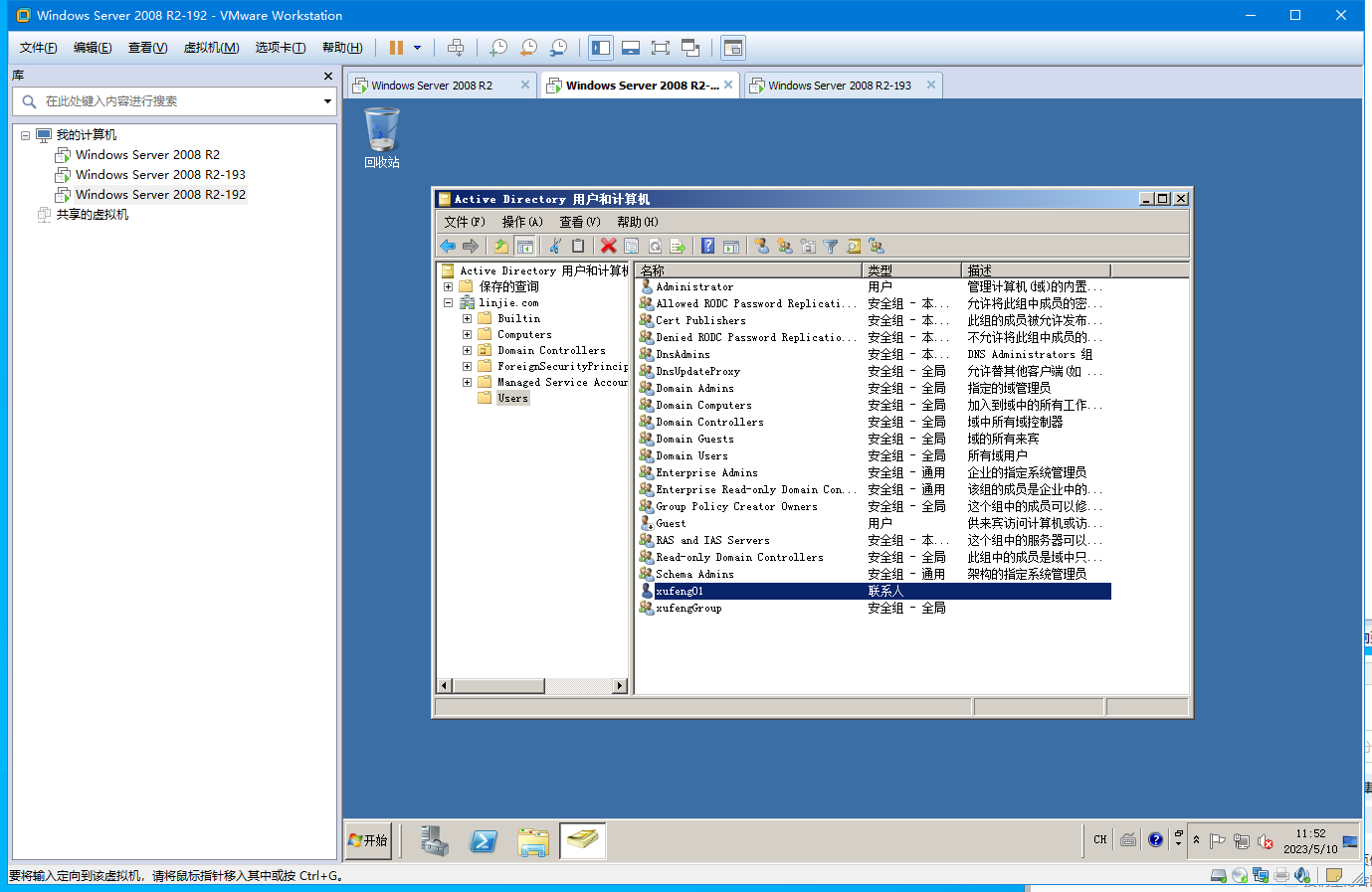1372x892 pixels.
Task: Expand the 保存的查询 node
Action: tap(448, 286)
